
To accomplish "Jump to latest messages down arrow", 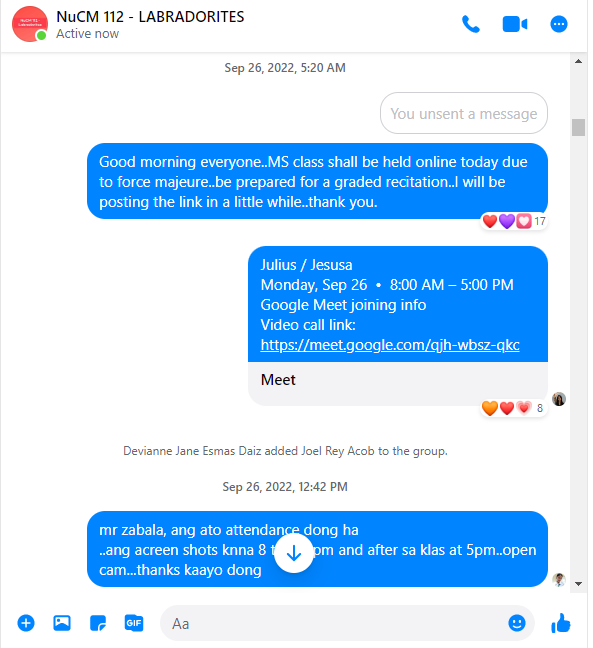I will click(x=294, y=553).
